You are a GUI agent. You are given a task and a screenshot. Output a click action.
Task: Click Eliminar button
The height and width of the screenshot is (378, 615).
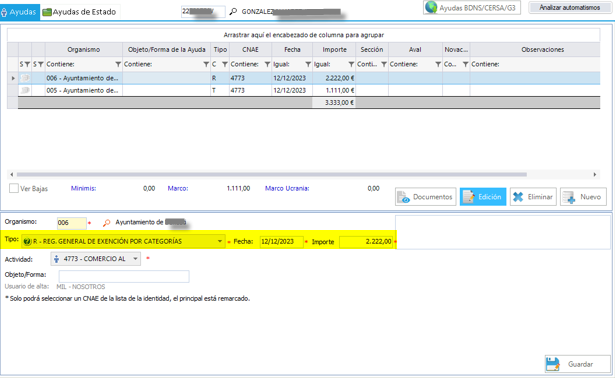(x=533, y=197)
